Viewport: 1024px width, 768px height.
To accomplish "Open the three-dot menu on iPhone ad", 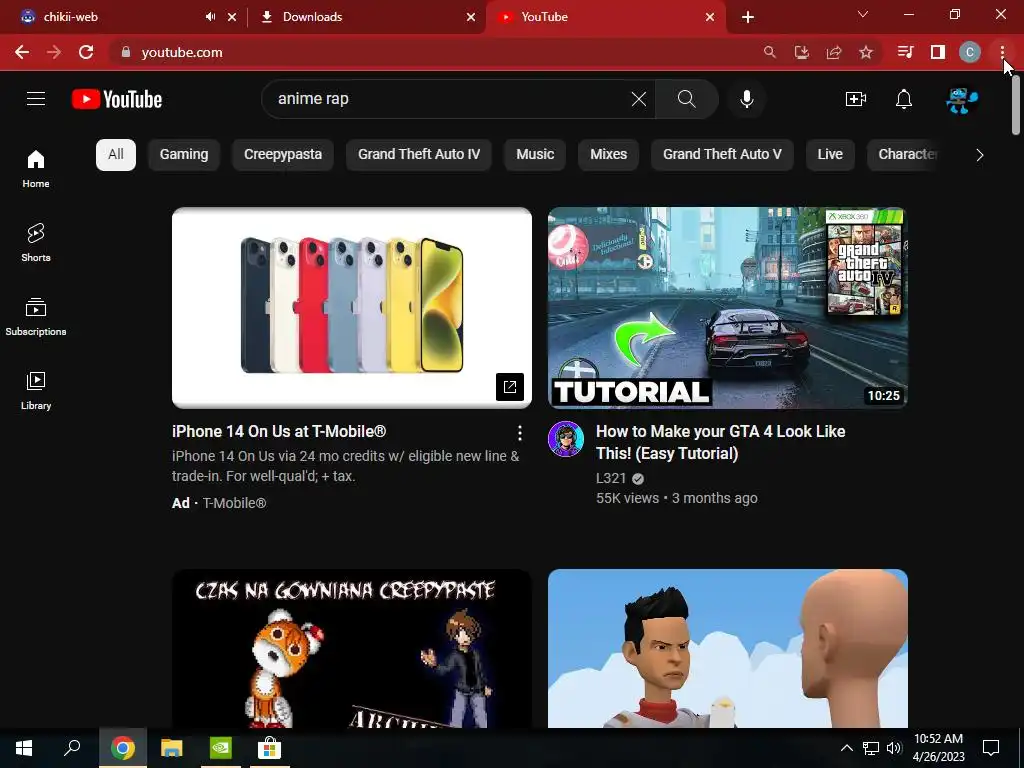I will (520, 432).
